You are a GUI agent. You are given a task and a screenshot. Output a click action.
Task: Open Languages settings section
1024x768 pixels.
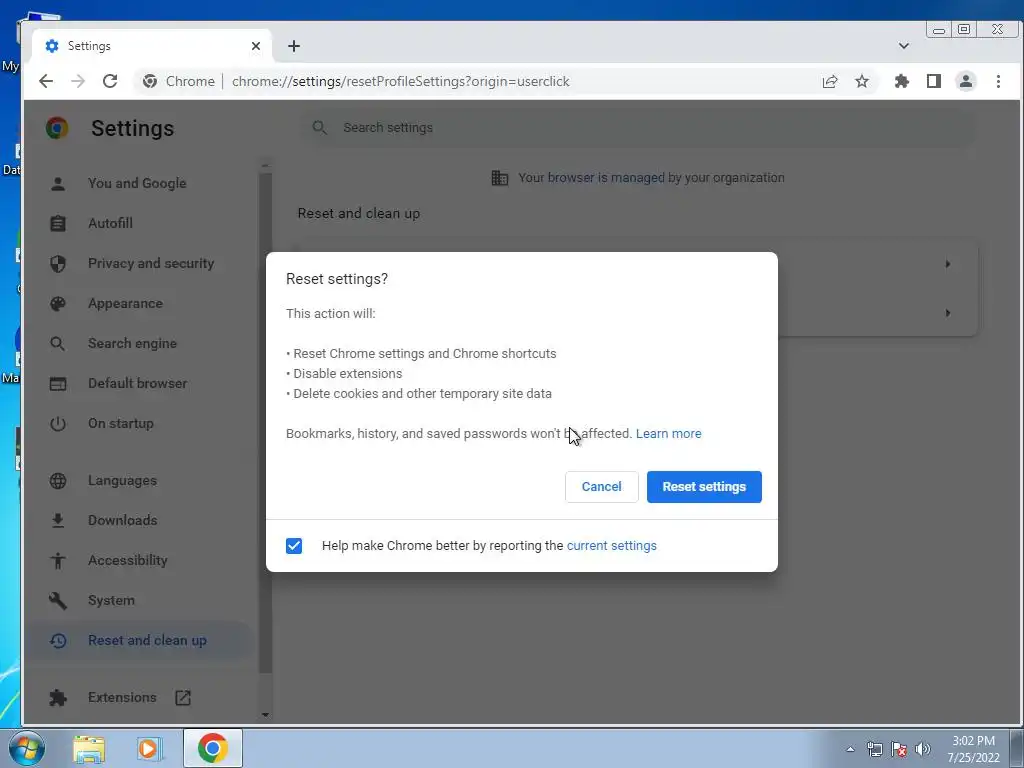[x=122, y=481]
